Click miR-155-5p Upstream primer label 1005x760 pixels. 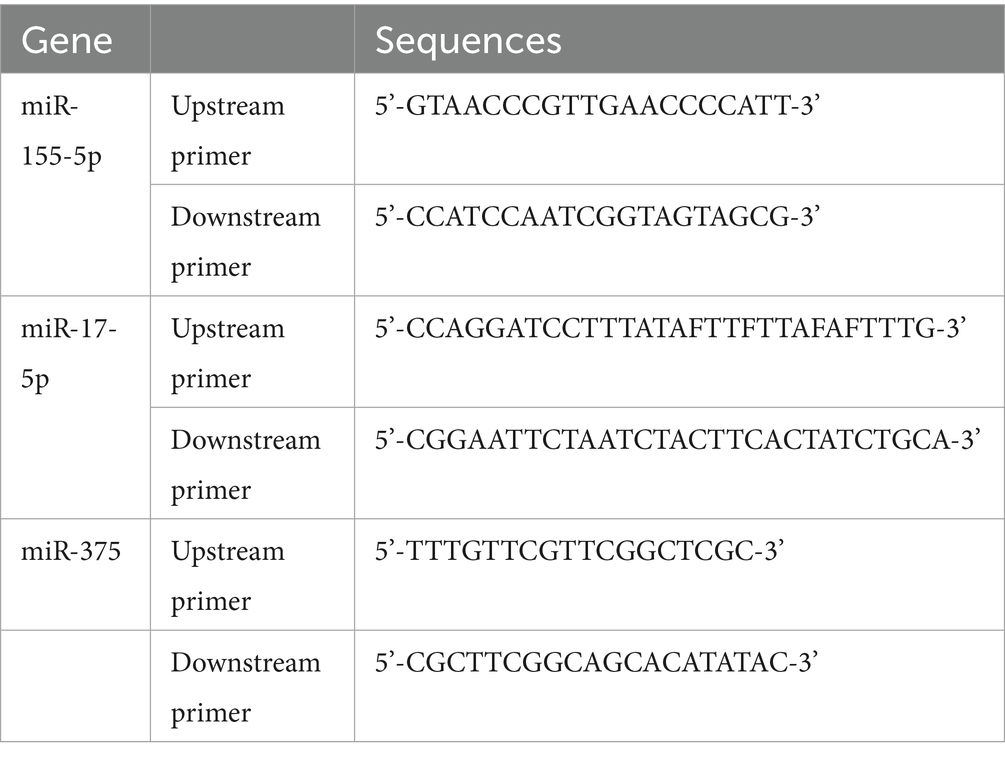tap(228, 131)
